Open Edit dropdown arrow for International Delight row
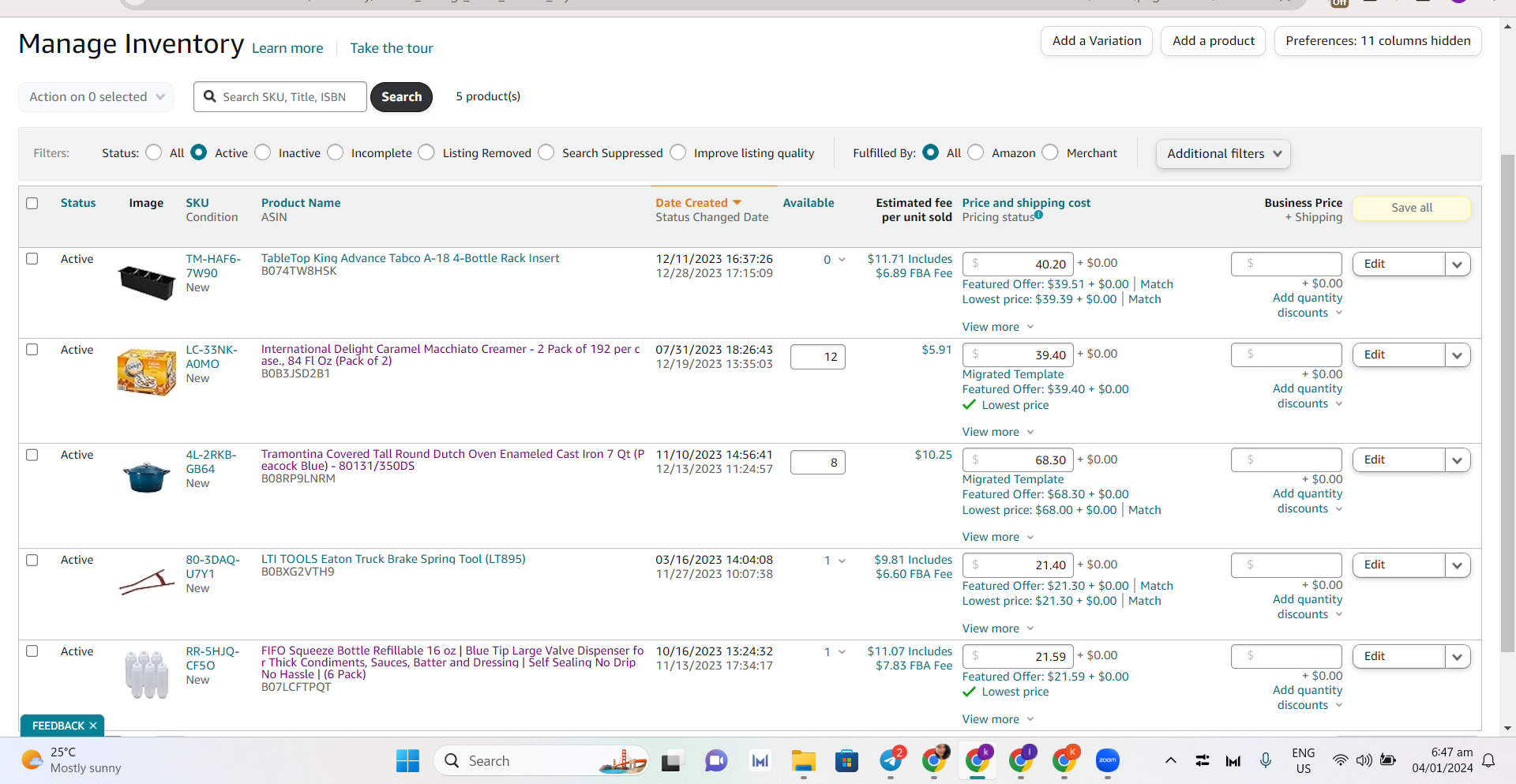Screen dimensions: 1516x784 [x=1458, y=355]
